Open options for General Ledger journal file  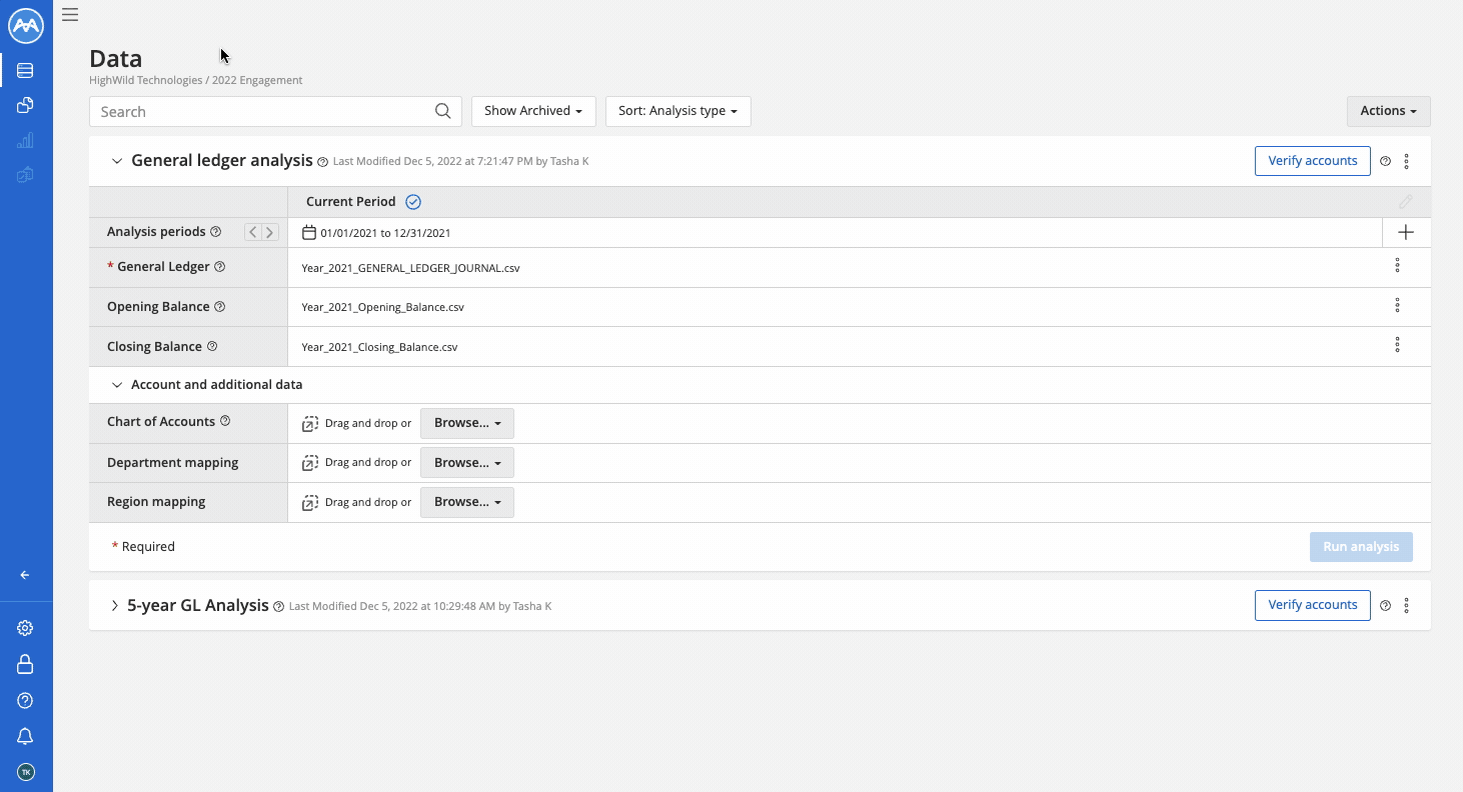tap(1397, 265)
